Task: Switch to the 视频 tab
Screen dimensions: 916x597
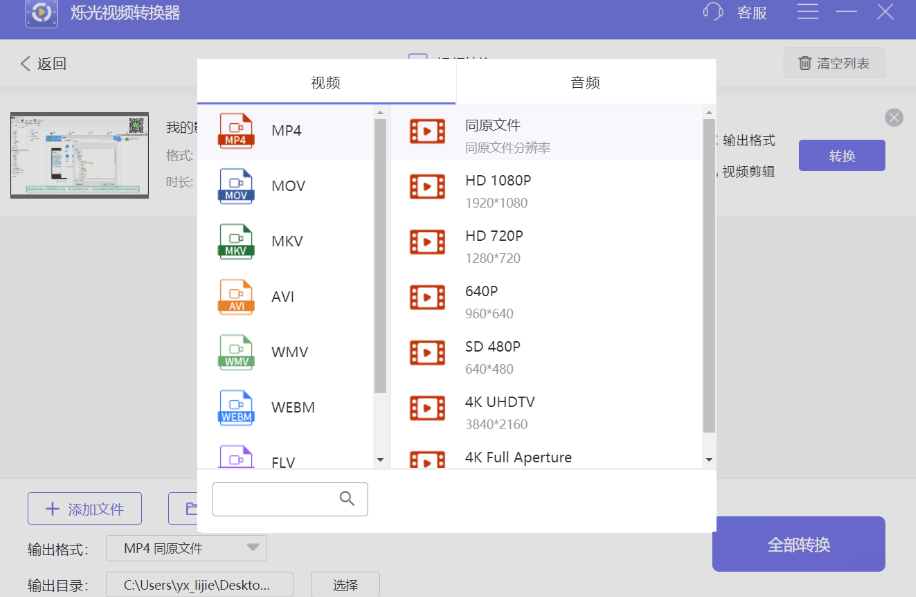Action: [x=325, y=82]
